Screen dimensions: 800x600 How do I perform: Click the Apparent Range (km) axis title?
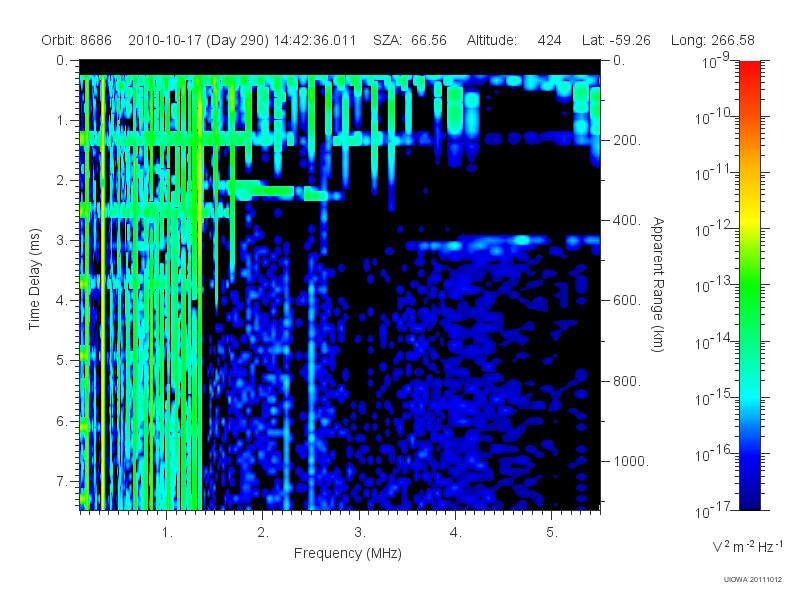point(658,284)
